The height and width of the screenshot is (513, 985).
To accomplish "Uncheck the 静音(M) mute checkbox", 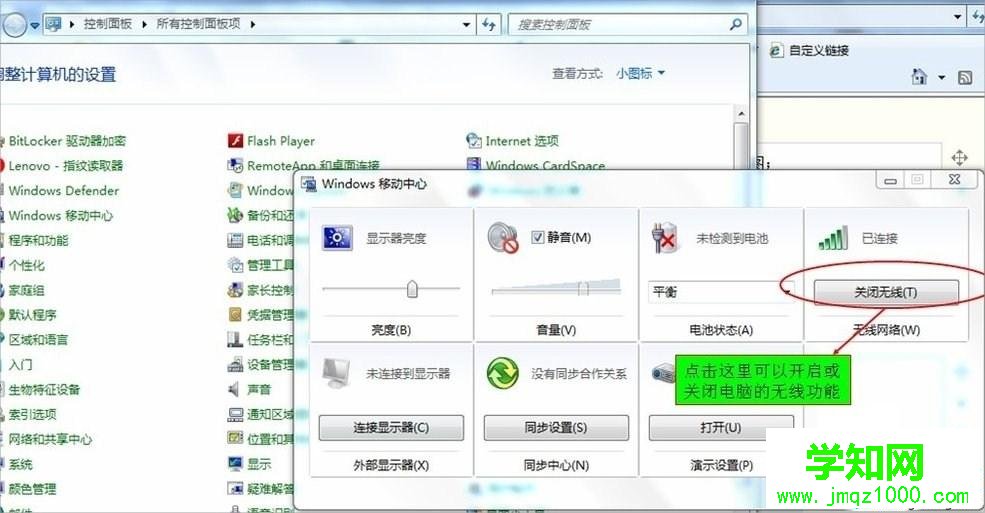I will (537, 237).
